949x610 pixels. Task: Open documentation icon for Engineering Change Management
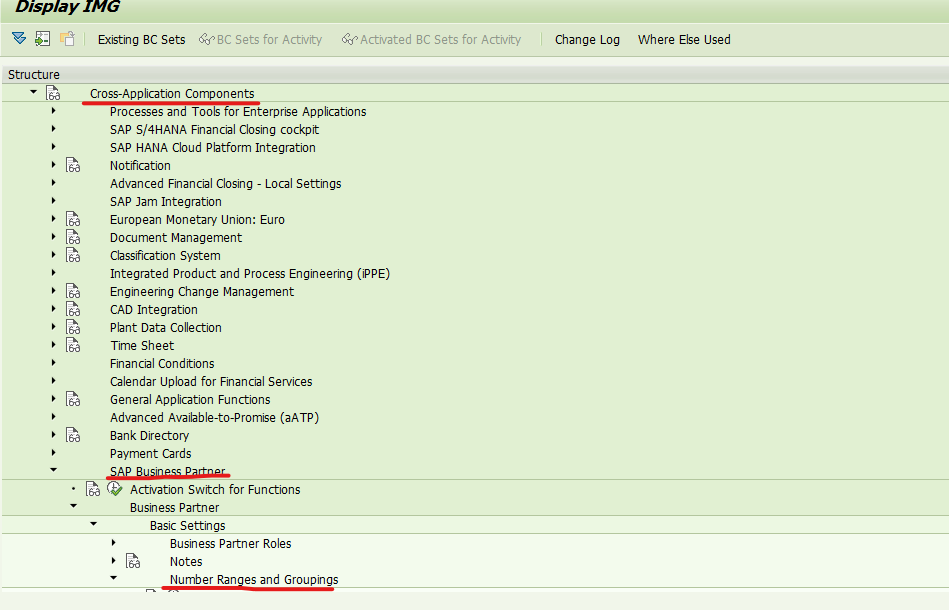click(x=73, y=291)
